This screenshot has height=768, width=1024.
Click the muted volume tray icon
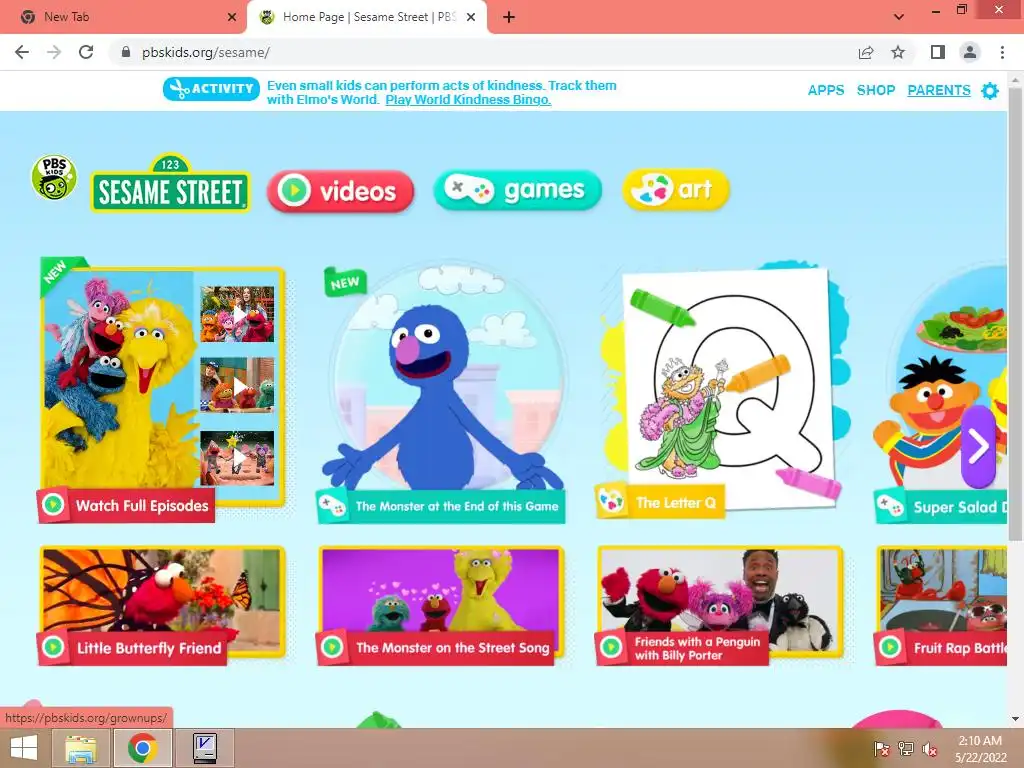click(929, 749)
